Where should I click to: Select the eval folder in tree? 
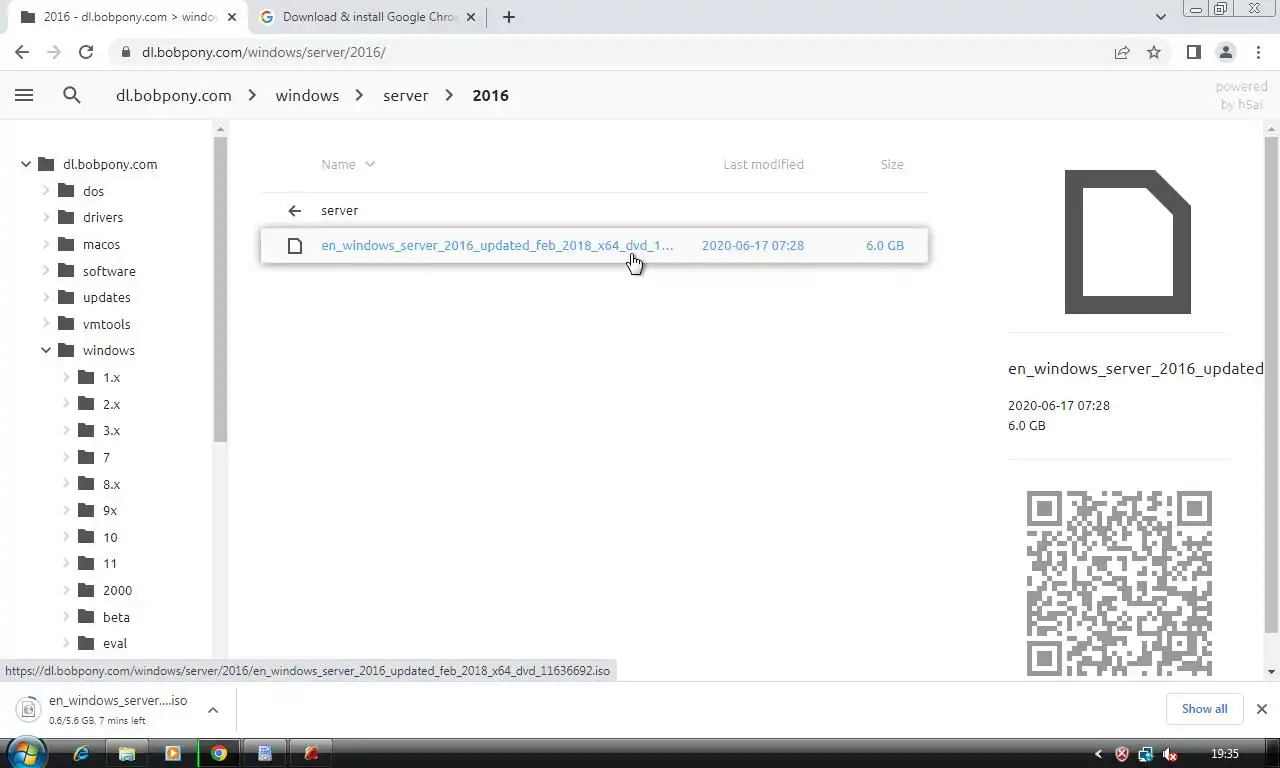click(115, 644)
